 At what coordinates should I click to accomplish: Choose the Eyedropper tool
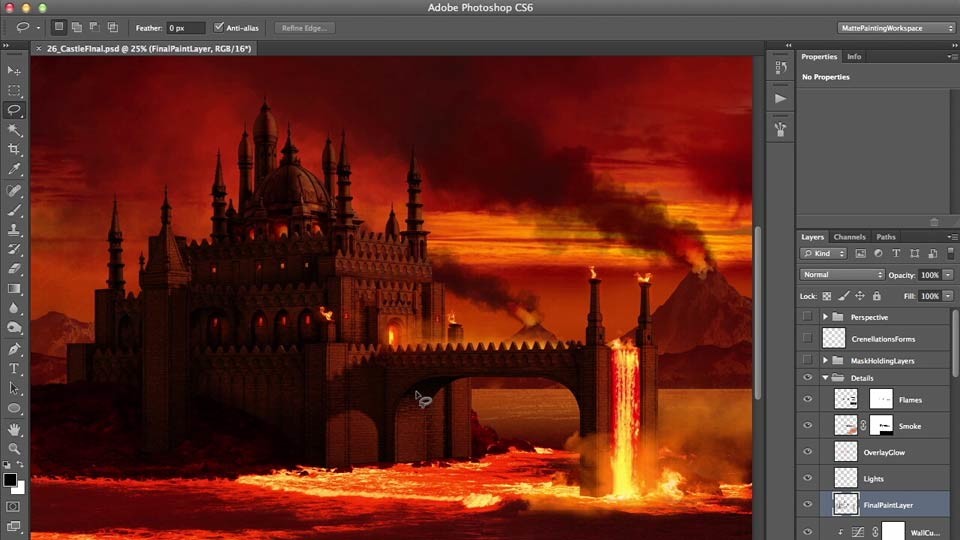13,169
